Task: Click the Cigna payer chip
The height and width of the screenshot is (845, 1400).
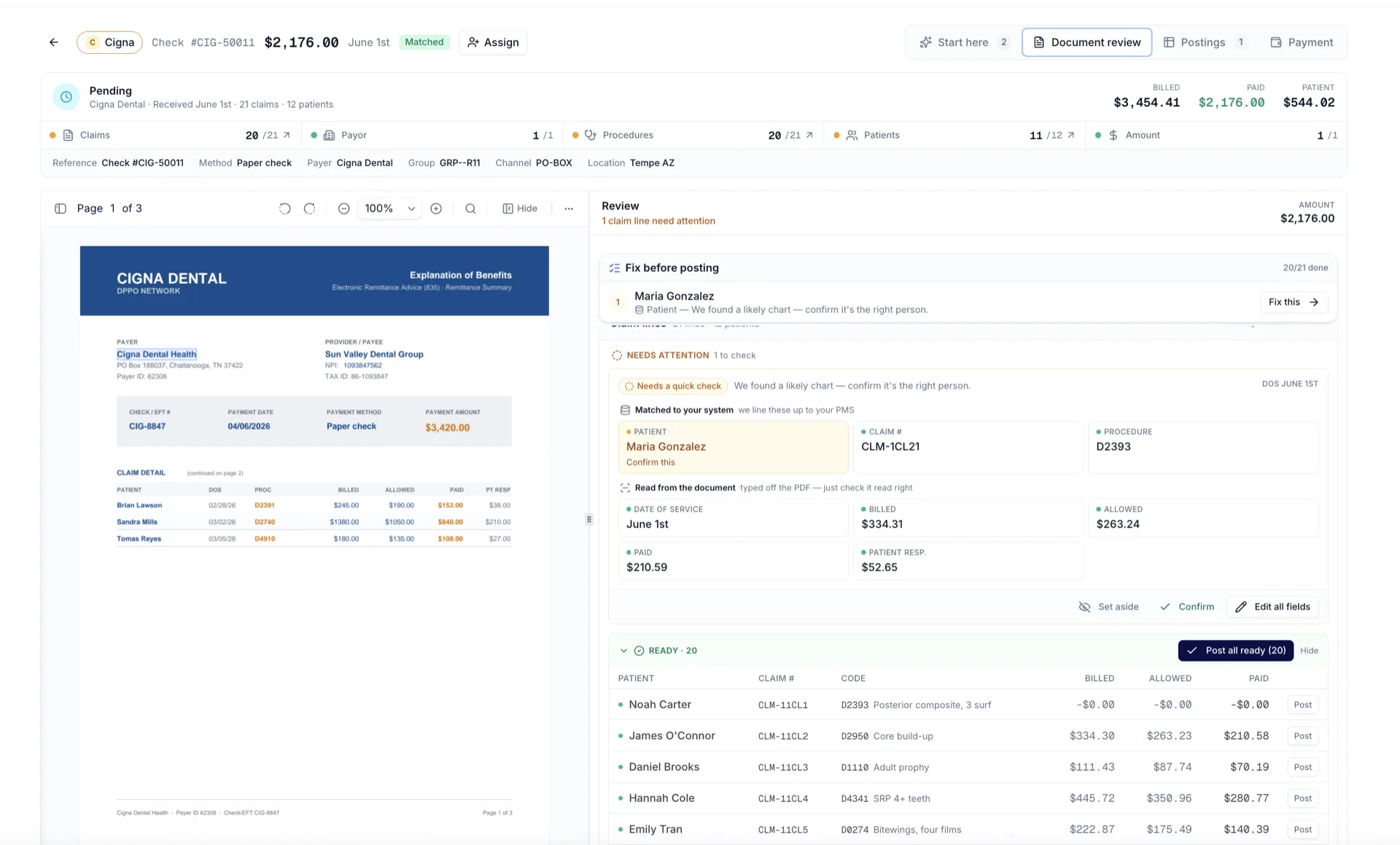Action: [109, 42]
